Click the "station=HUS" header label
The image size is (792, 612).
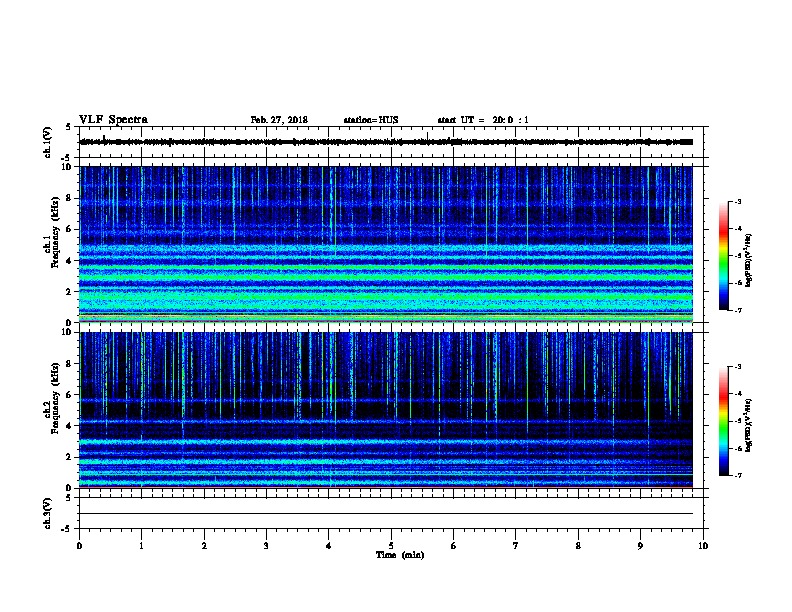pos(371,120)
